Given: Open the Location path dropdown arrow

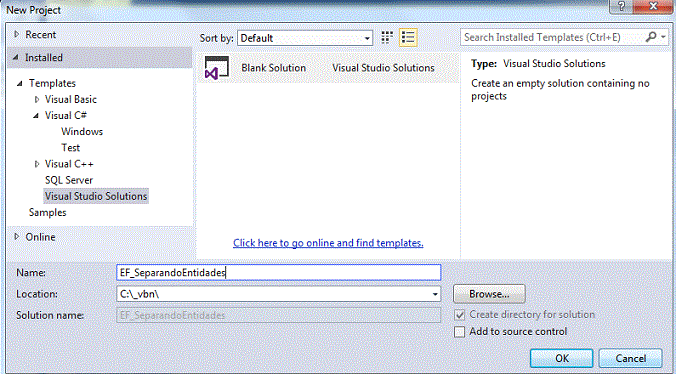Looking at the screenshot, I should (435, 294).
